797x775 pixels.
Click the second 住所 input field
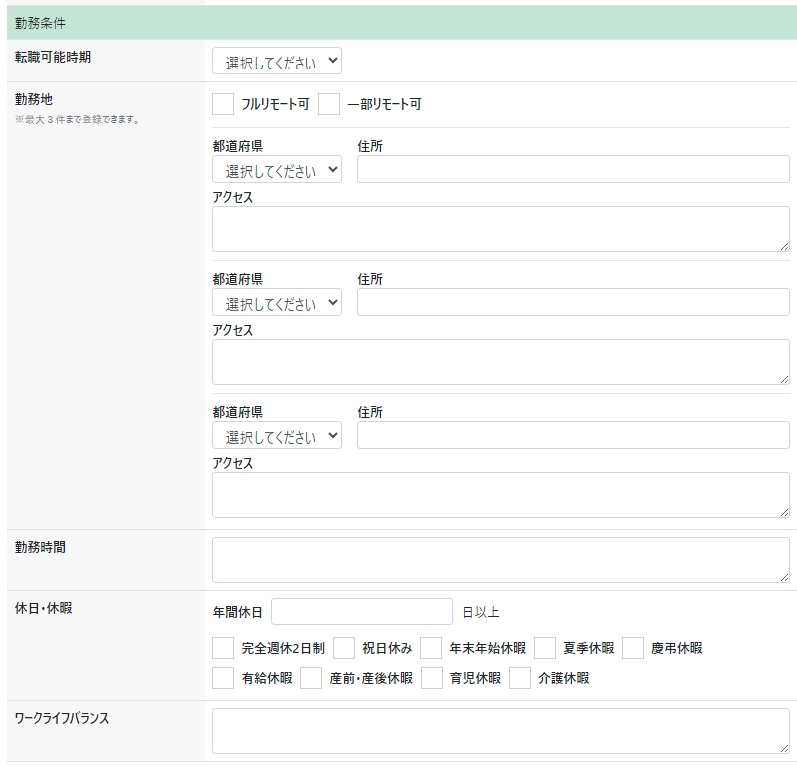click(572, 303)
